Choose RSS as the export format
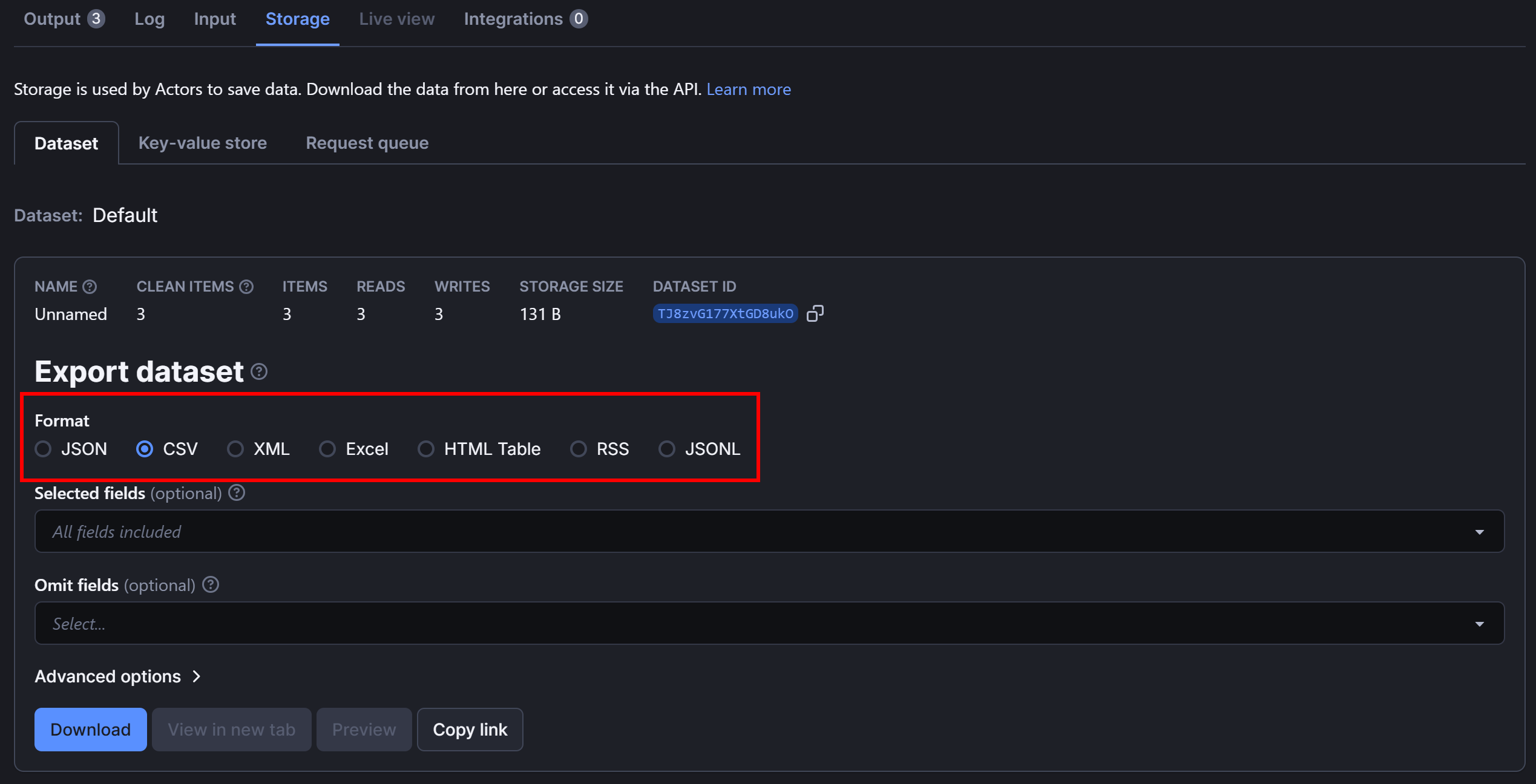This screenshot has height=784, width=1536. point(578,448)
